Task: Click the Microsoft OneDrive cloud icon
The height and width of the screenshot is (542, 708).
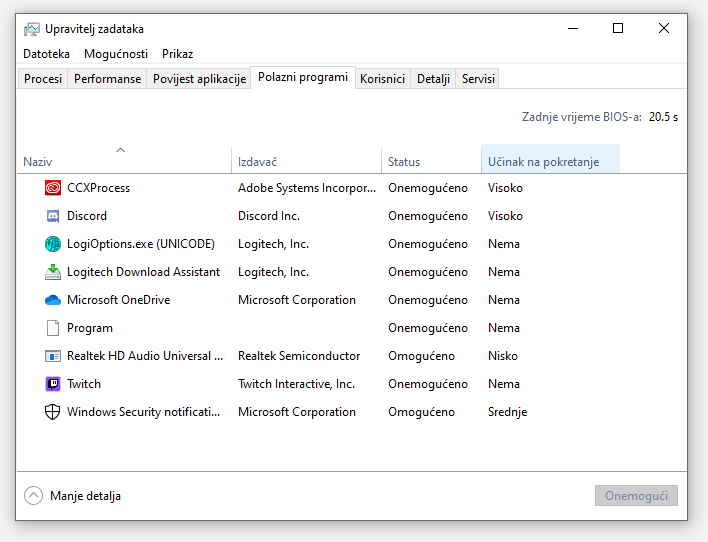Action: coord(53,300)
